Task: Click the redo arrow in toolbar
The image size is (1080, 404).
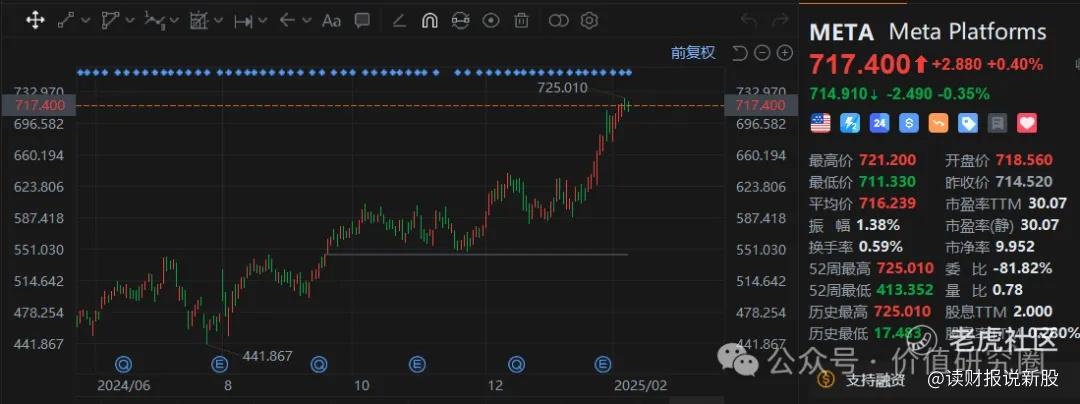Action: (x=780, y=21)
